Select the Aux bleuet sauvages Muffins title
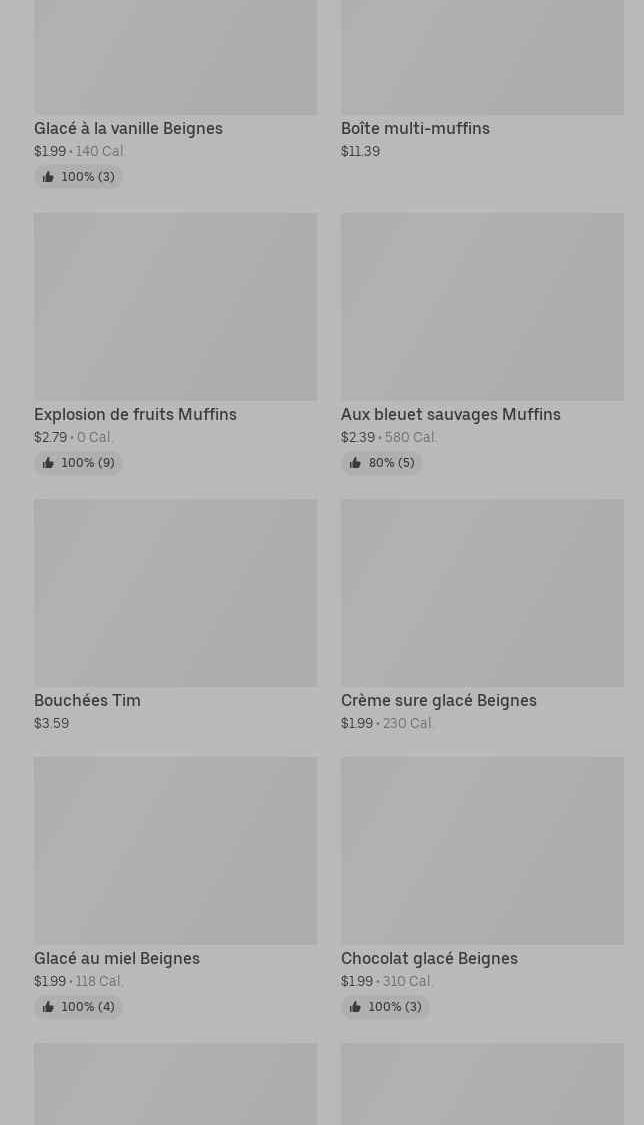644x1125 pixels. [x=450, y=414]
